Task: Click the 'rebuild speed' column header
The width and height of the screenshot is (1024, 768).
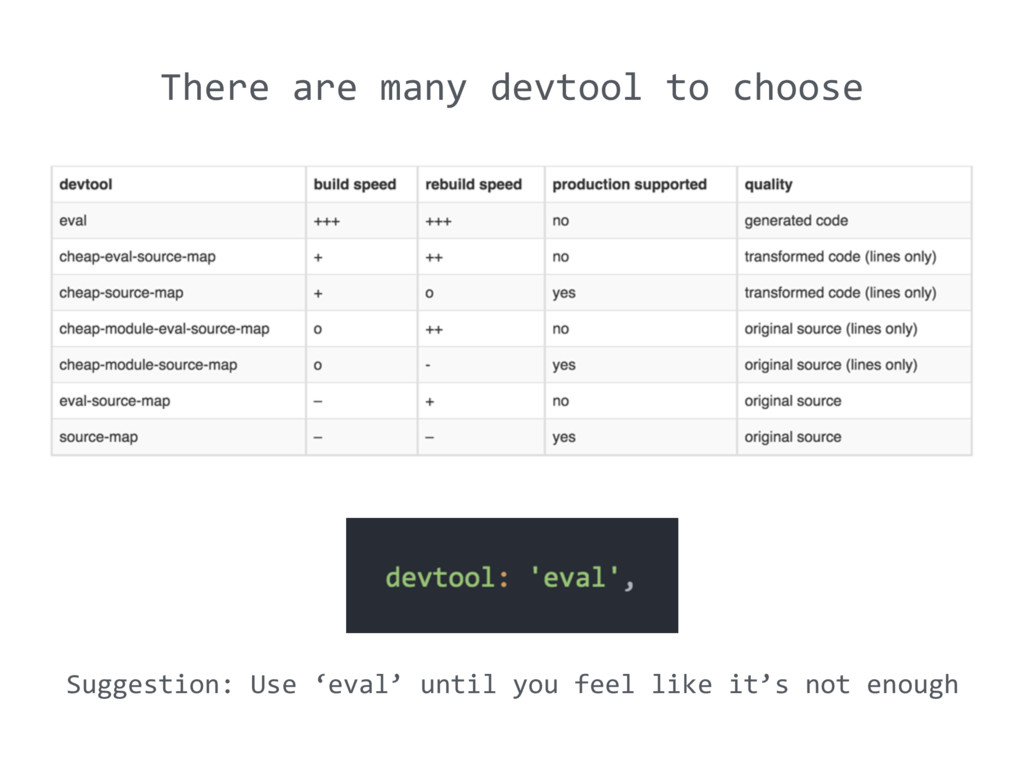Action: tap(474, 185)
